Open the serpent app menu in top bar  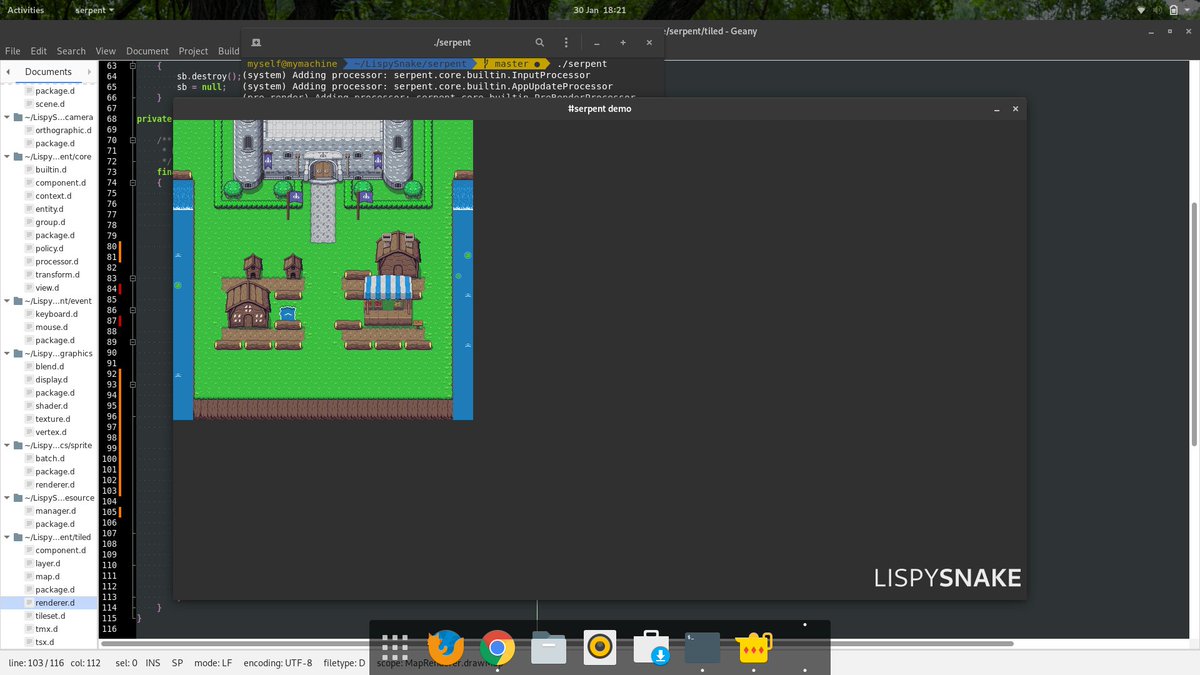[95, 10]
